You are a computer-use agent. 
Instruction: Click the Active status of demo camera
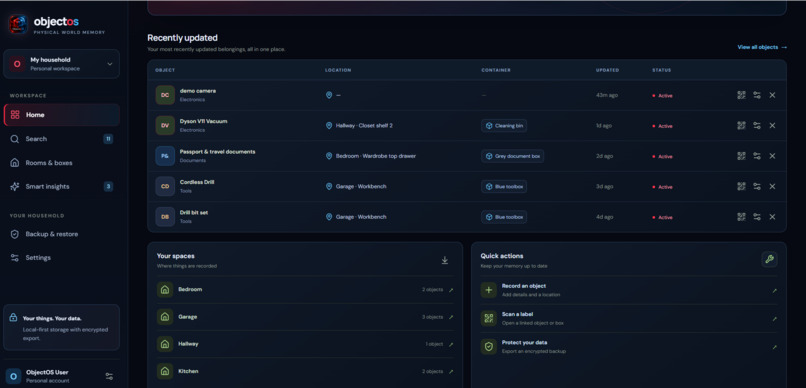click(x=662, y=96)
